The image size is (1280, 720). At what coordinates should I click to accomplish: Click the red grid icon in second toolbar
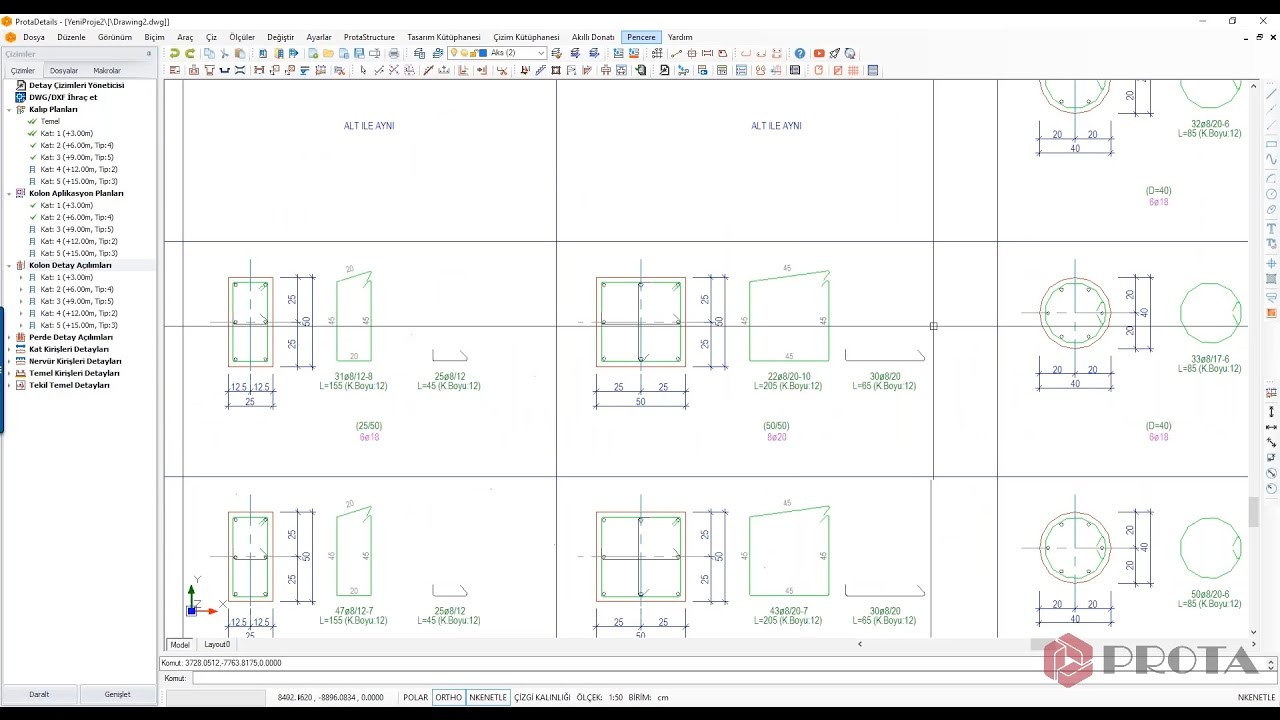tap(853, 70)
